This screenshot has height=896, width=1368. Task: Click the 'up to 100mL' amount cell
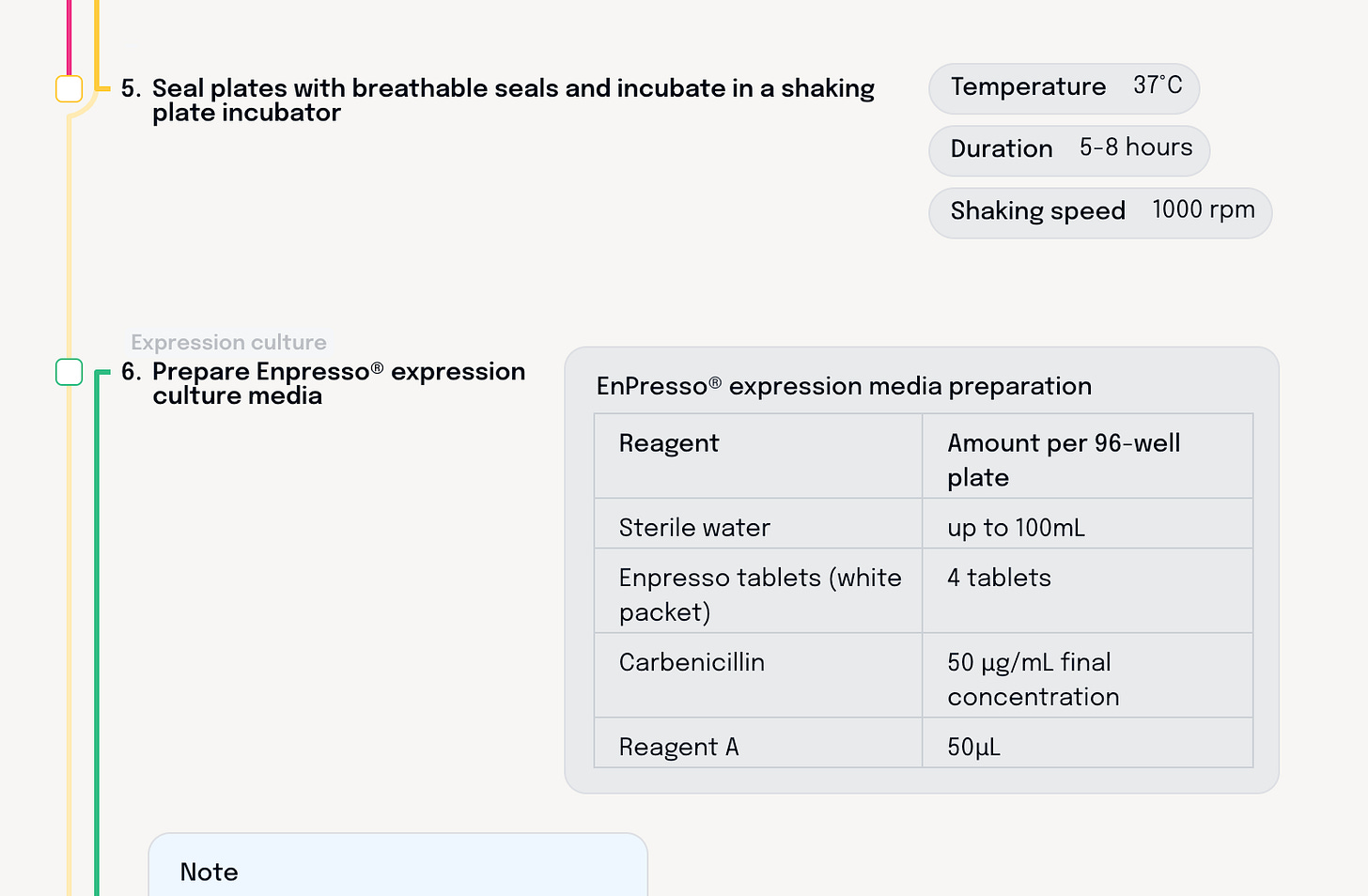1087,528
